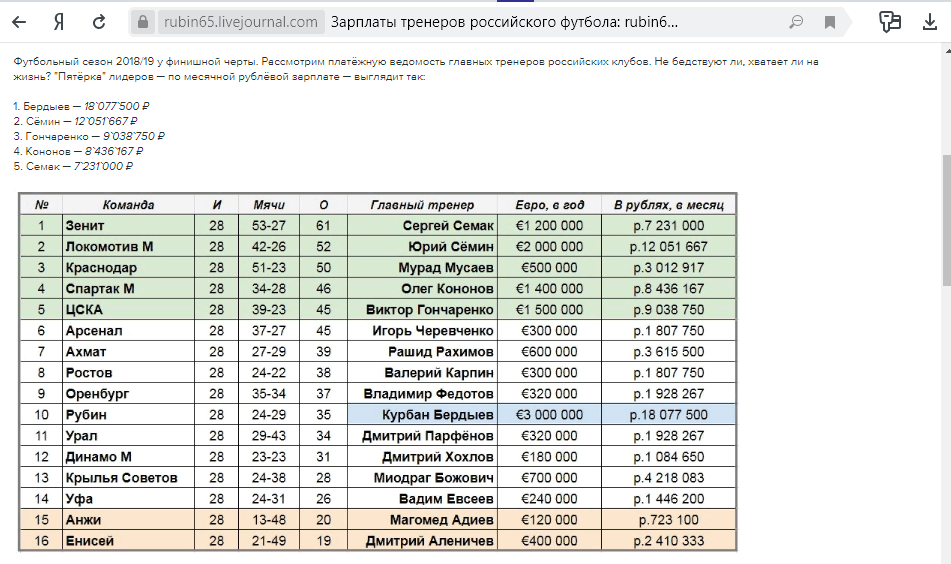This screenshot has width=951, height=564.
Task: Click the 'р.12 051 667' monthly salary cell
Action: (x=668, y=247)
